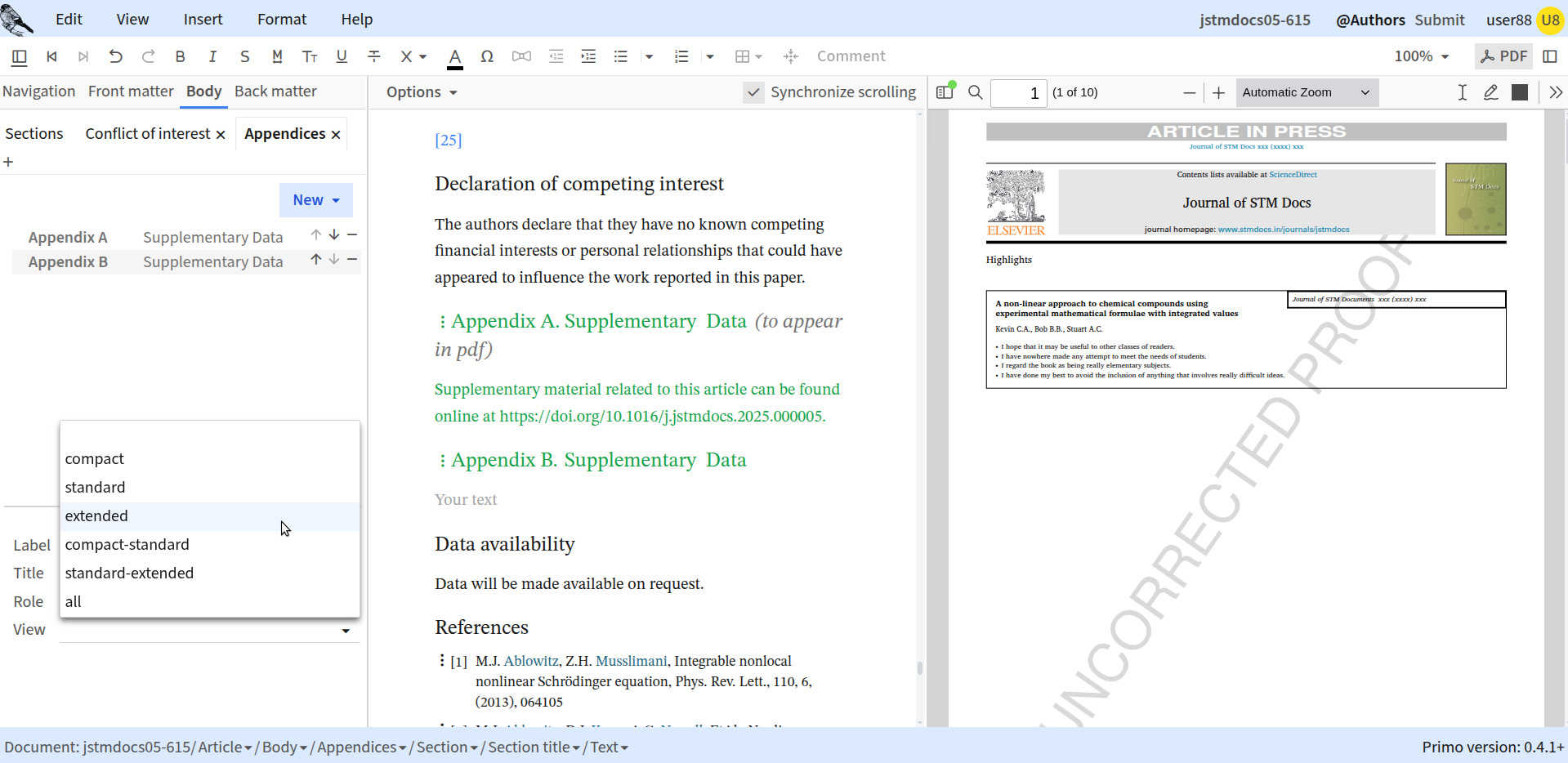Switch to the Back matter tab

(275, 91)
